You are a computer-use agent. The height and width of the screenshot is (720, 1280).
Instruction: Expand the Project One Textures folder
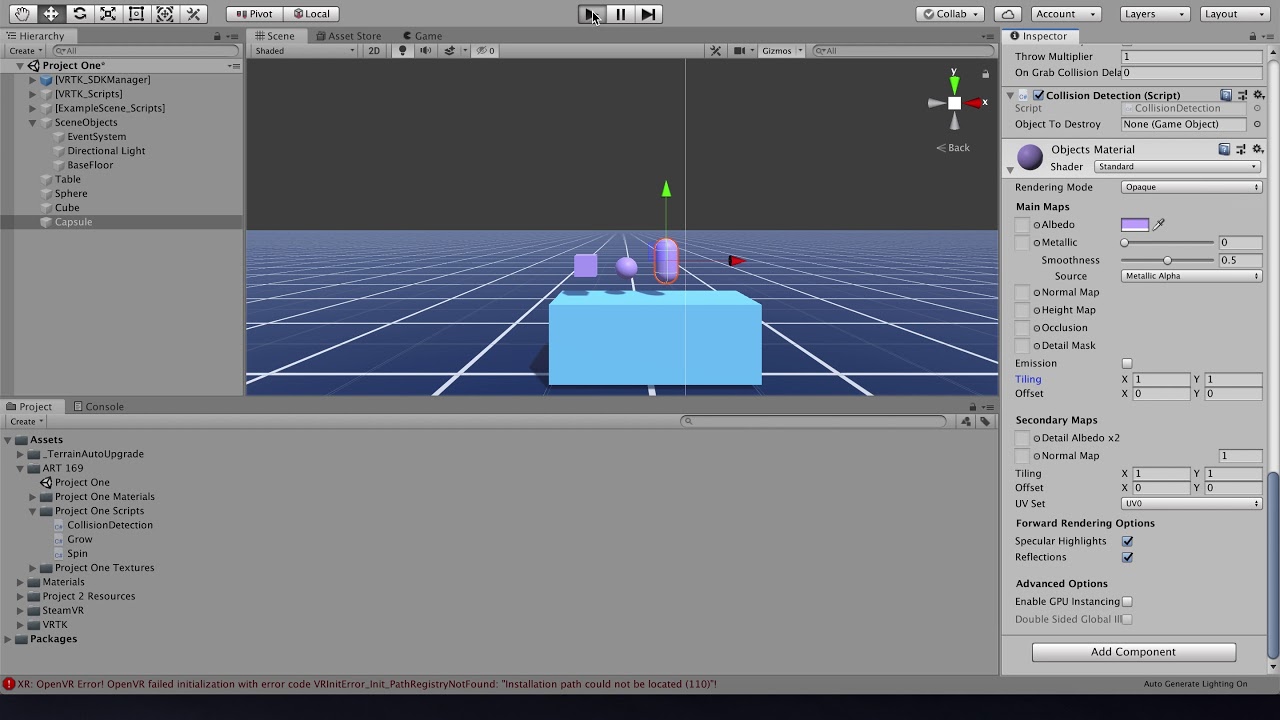click(x=33, y=568)
